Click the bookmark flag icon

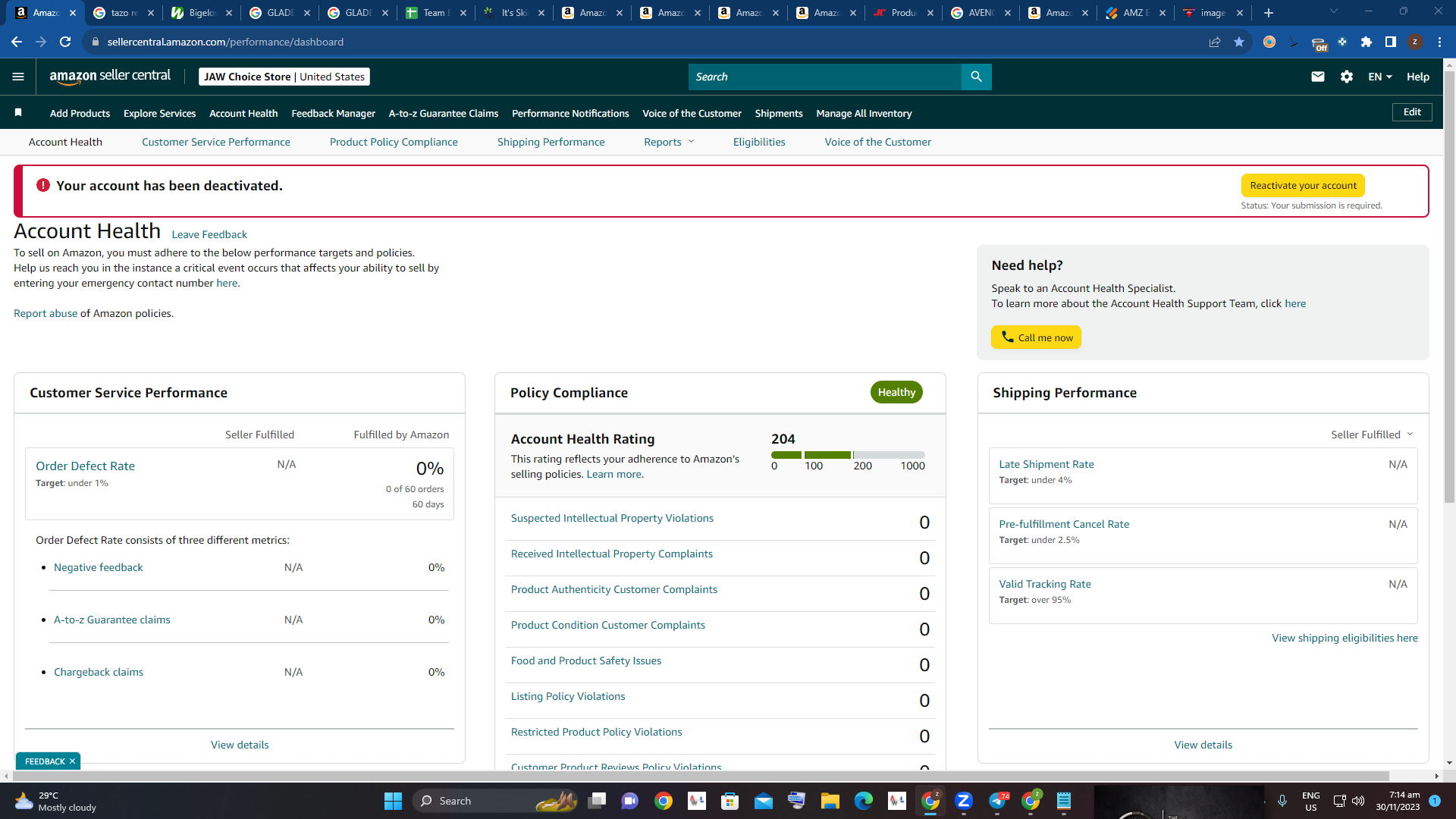[18, 113]
